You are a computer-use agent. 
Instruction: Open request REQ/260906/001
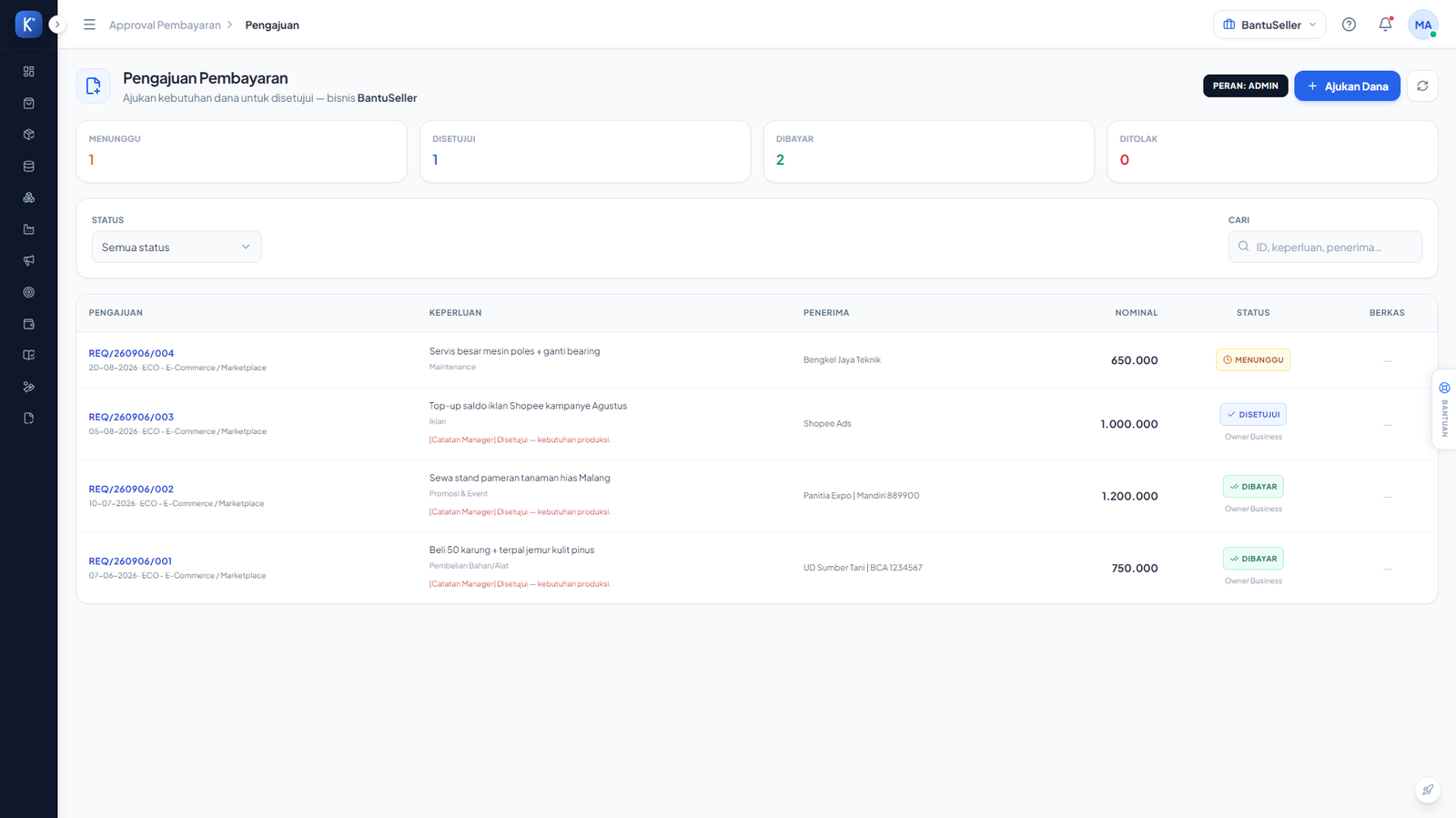[130, 560]
